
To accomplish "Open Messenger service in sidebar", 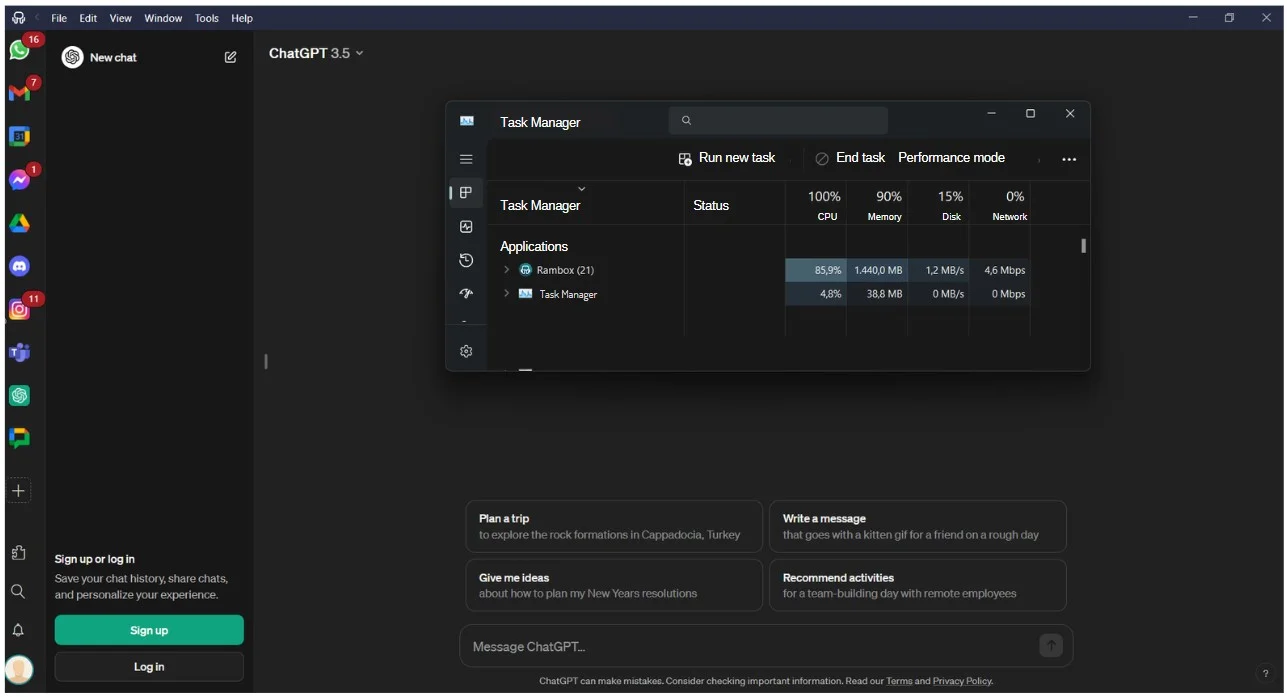I will tap(19, 180).
